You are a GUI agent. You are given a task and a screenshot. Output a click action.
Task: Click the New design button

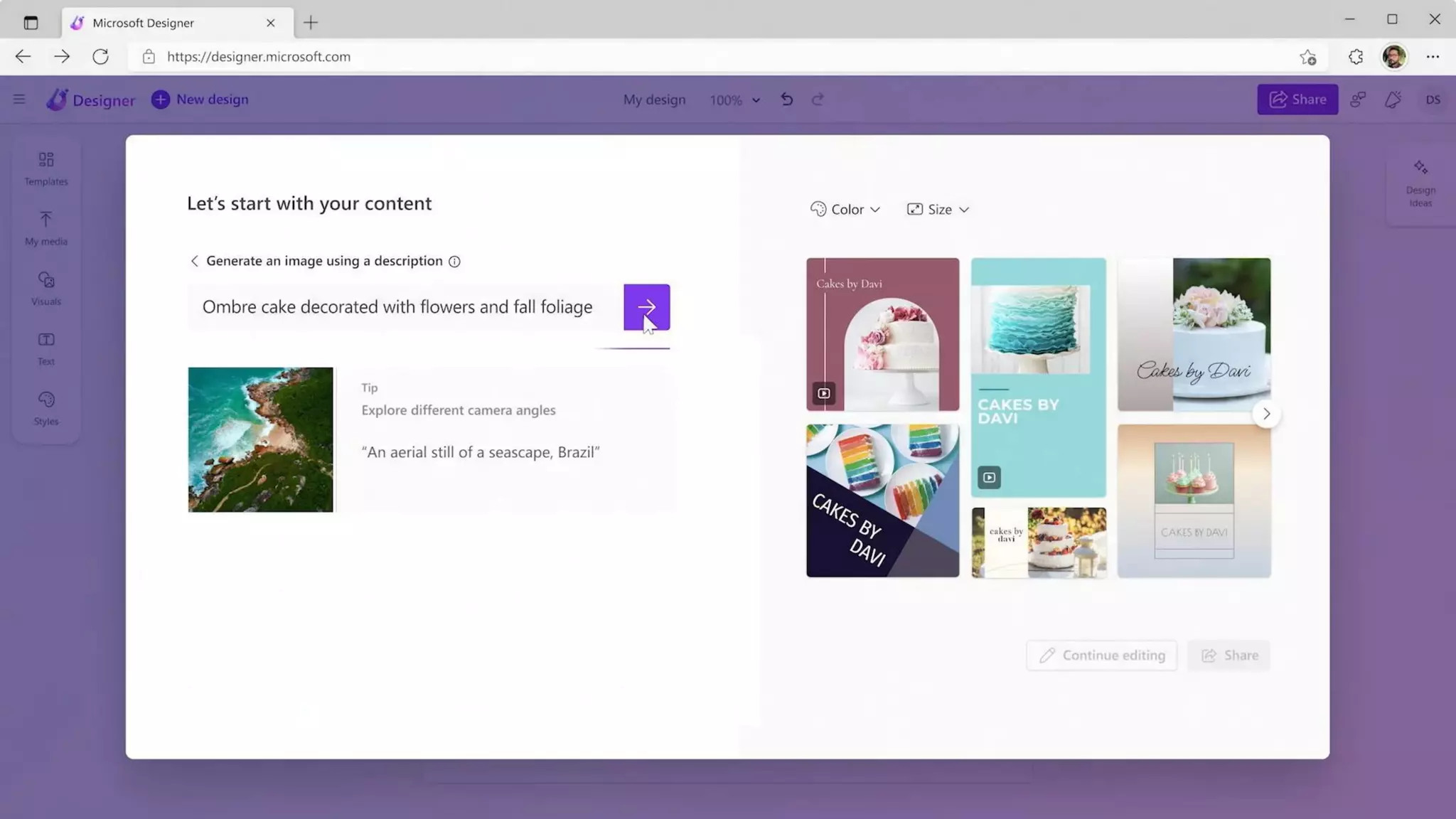point(200,100)
